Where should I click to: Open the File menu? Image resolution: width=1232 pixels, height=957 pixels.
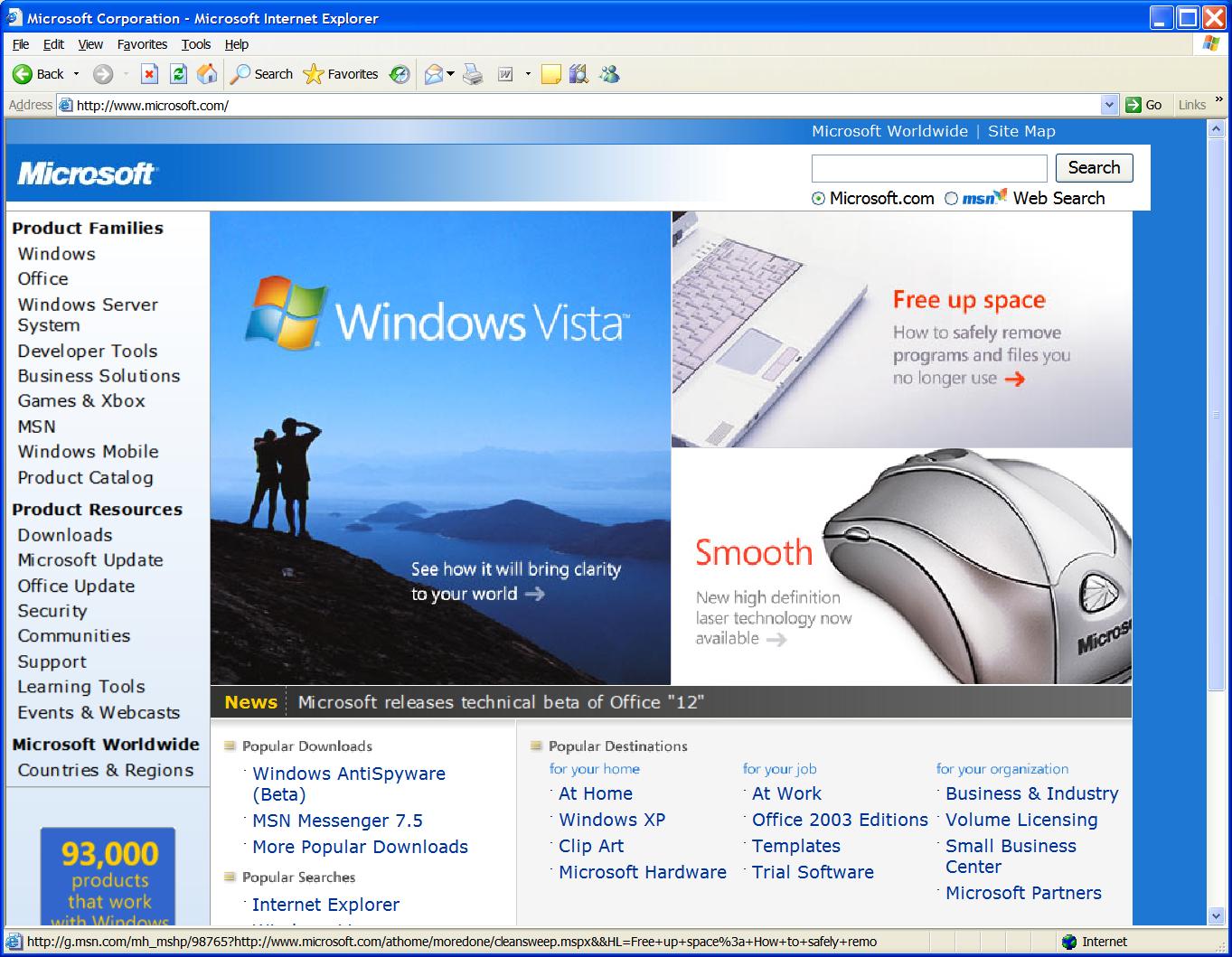[x=21, y=44]
